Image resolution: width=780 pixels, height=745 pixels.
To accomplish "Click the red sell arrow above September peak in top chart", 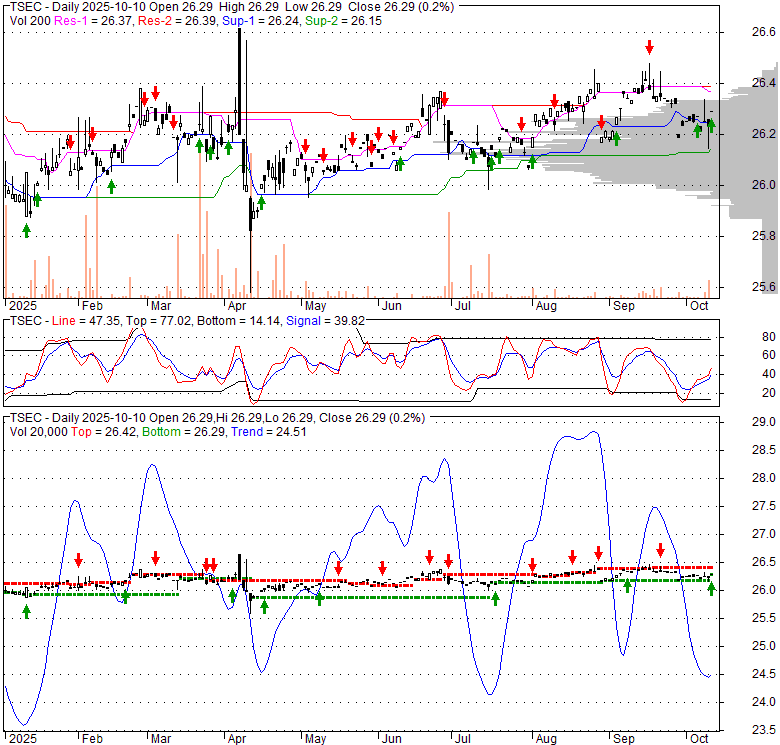I will tap(649, 47).
